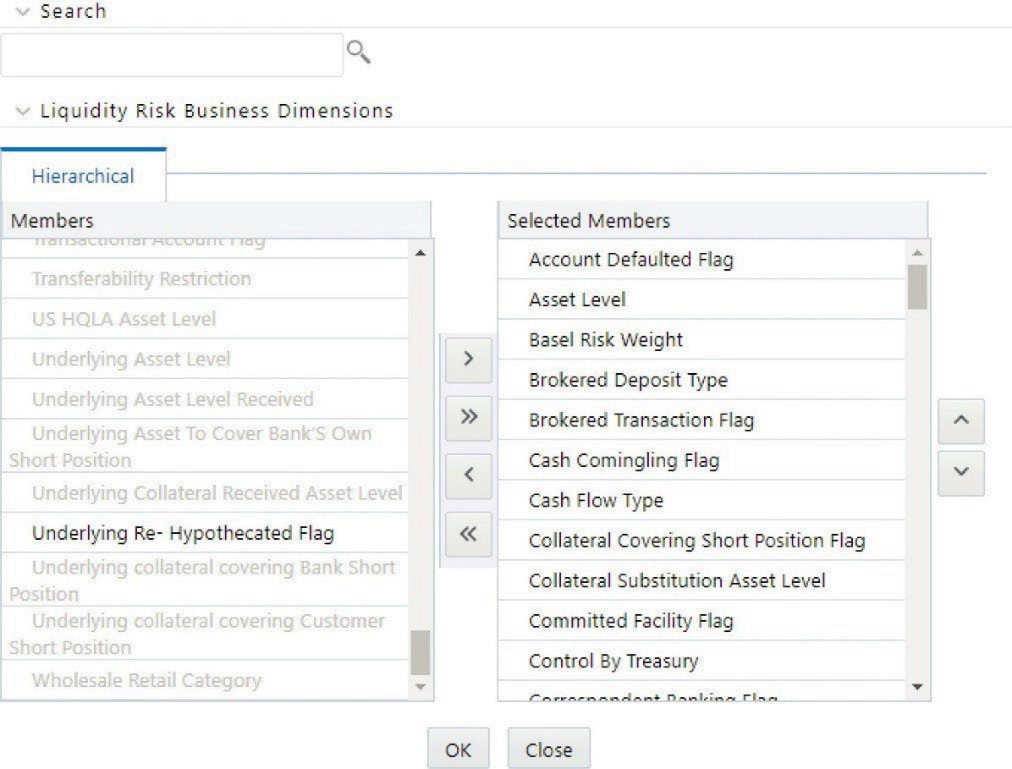
Task: Select Committed Facility Flag row
Action: click(x=702, y=620)
